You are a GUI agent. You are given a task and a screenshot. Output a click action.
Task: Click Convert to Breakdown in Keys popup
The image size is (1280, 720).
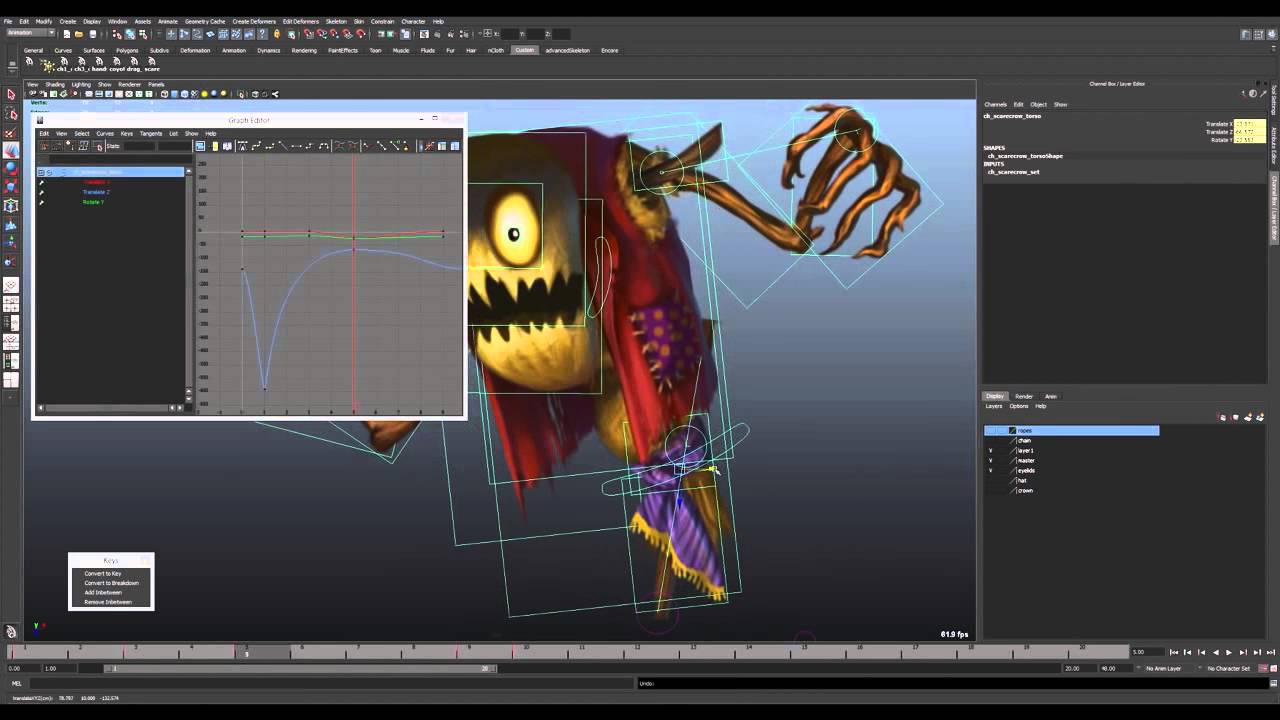coord(111,583)
